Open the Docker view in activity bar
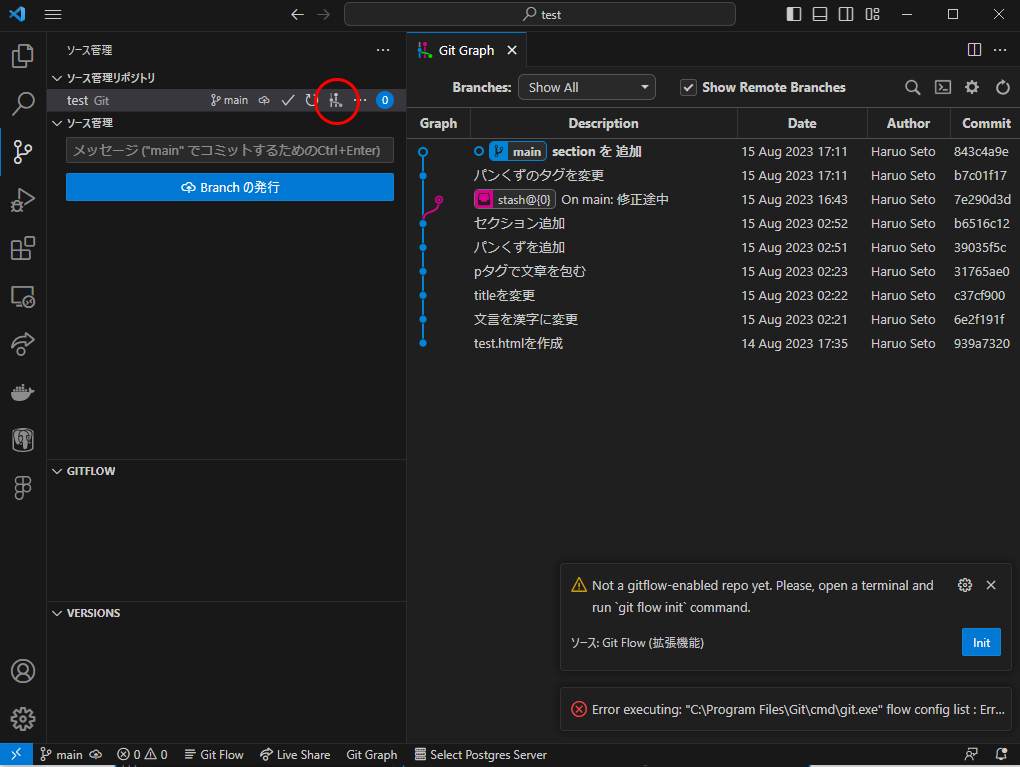This screenshot has width=1020, height=767. tap(23, 392)
